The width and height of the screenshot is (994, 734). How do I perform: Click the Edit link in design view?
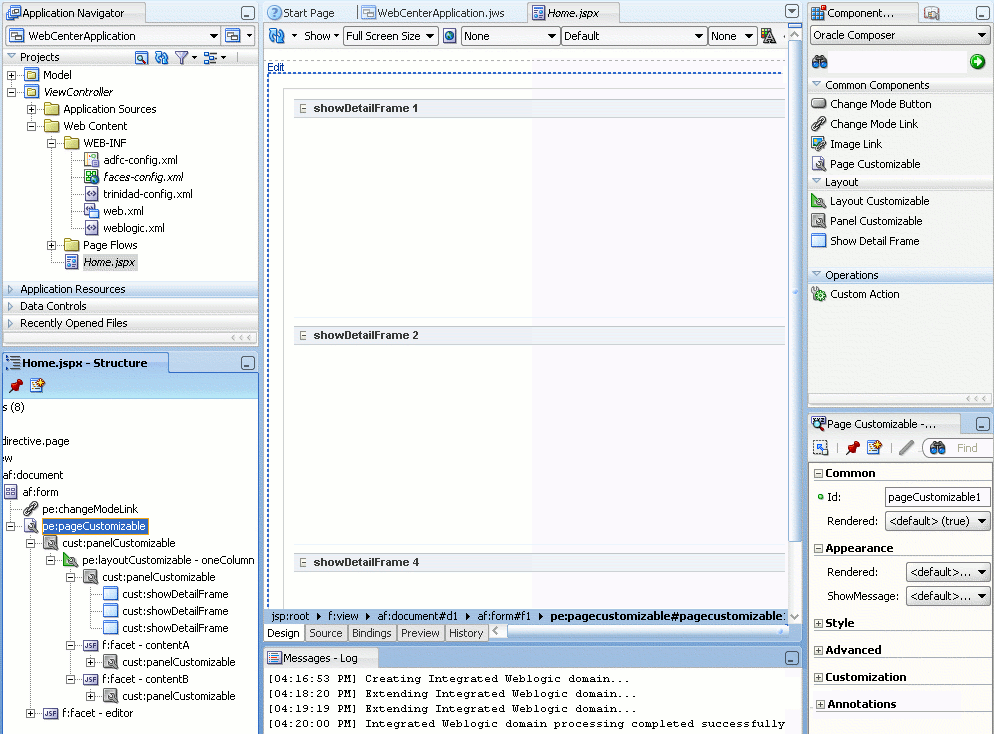coord(275,67)
